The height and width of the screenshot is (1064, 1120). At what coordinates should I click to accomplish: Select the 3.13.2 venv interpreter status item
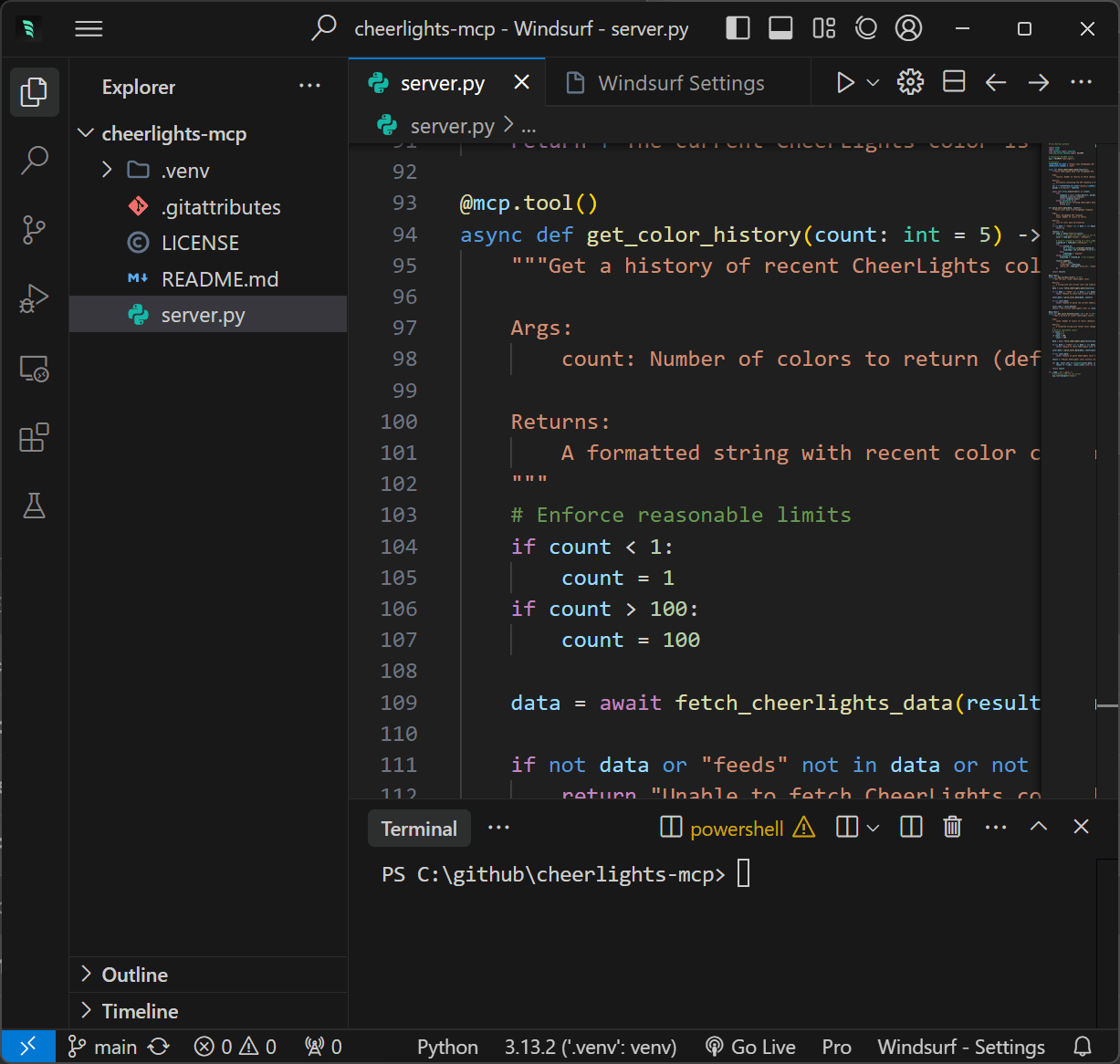tap(591, 1047)
